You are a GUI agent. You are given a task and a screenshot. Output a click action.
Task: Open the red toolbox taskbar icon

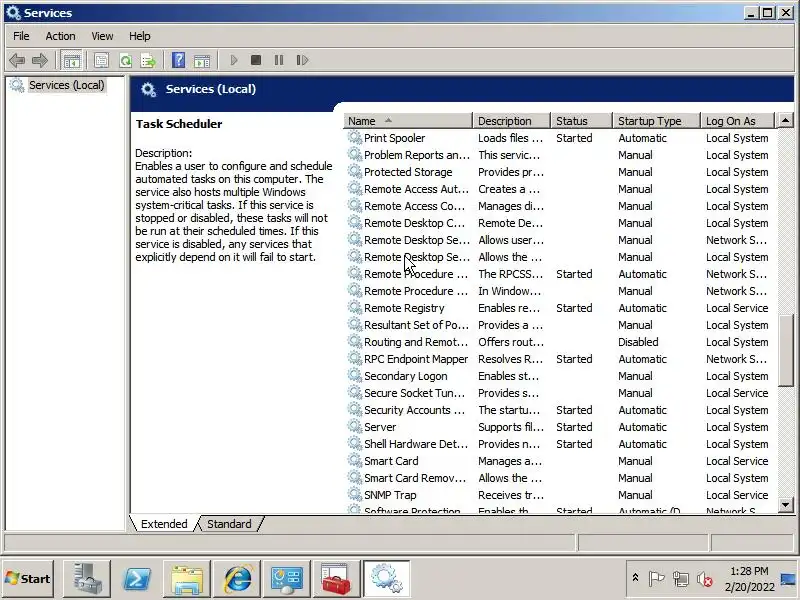pos(337,579)
